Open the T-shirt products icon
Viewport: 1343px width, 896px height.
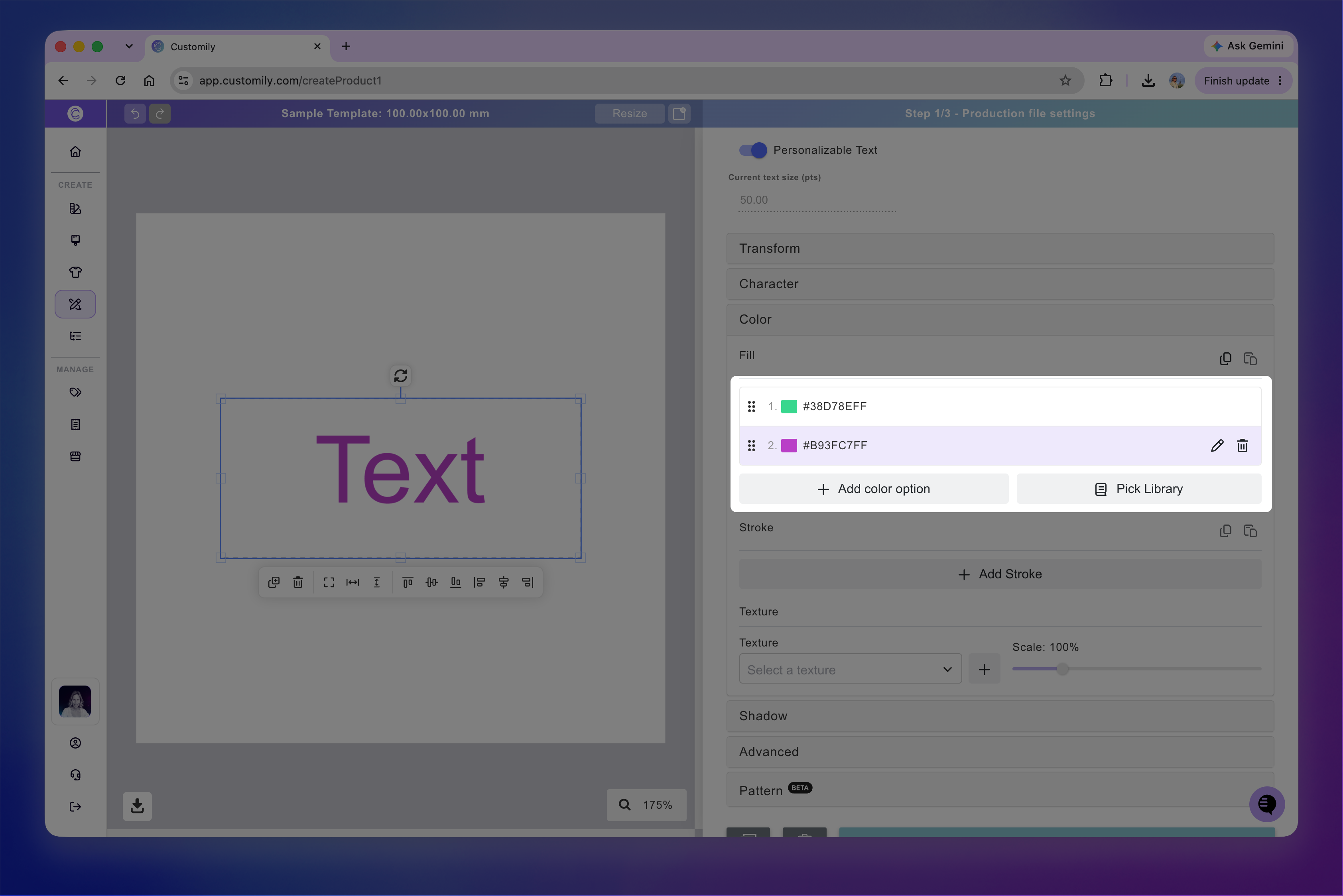click(75, 272)
